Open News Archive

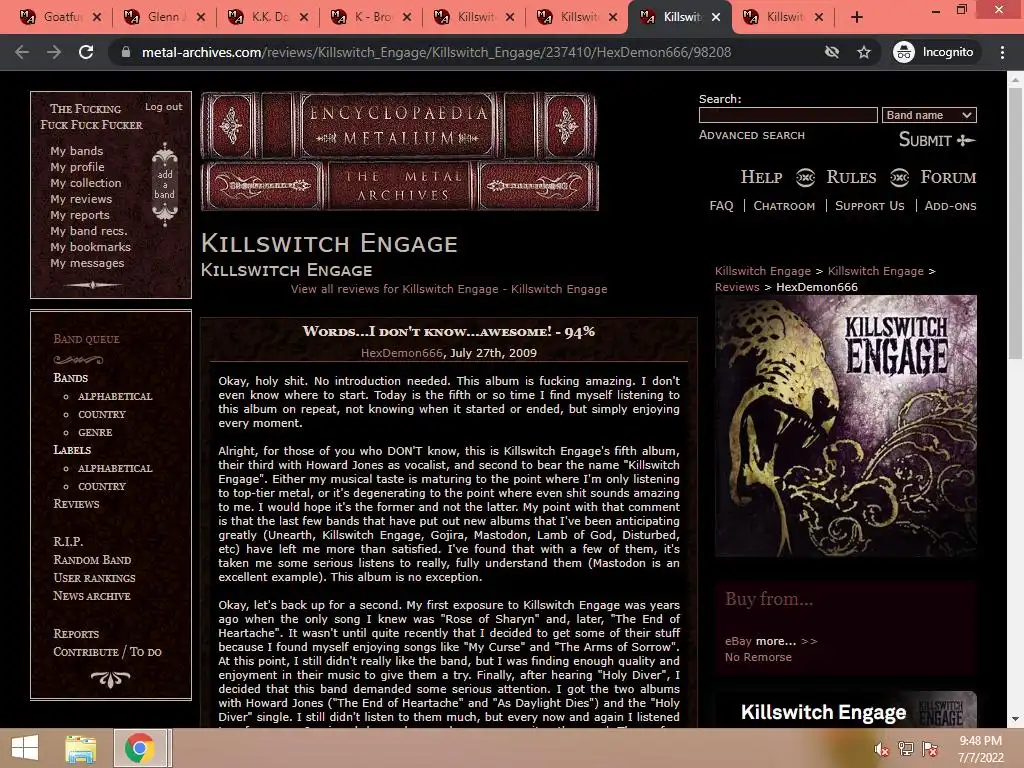click(x=91, y=596)
